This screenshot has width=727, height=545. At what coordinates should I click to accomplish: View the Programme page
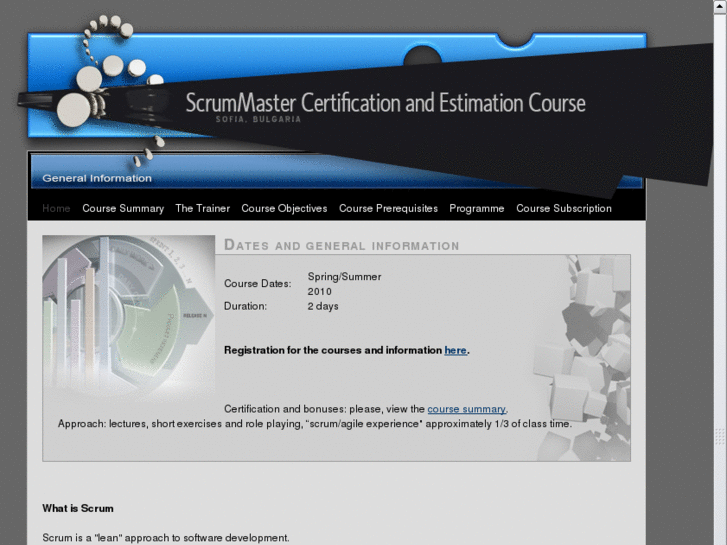pos(477,208)
